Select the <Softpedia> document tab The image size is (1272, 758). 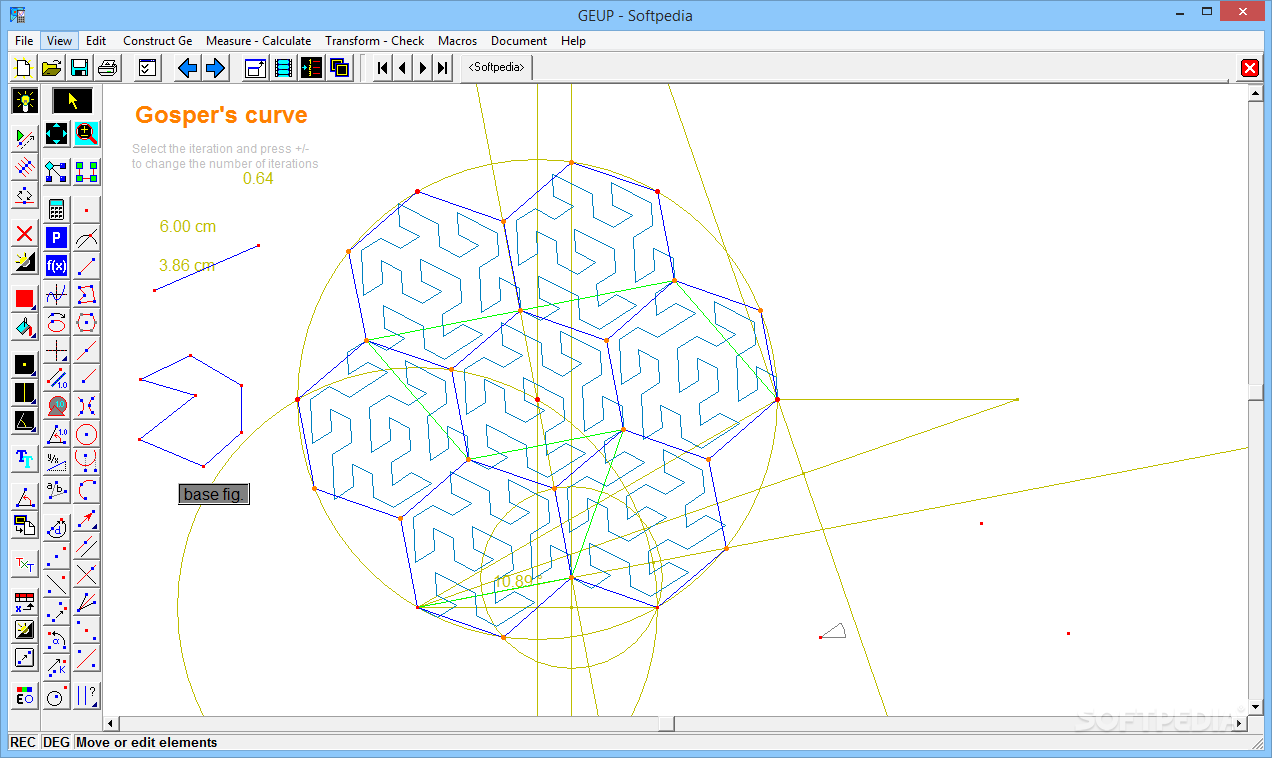497,68
